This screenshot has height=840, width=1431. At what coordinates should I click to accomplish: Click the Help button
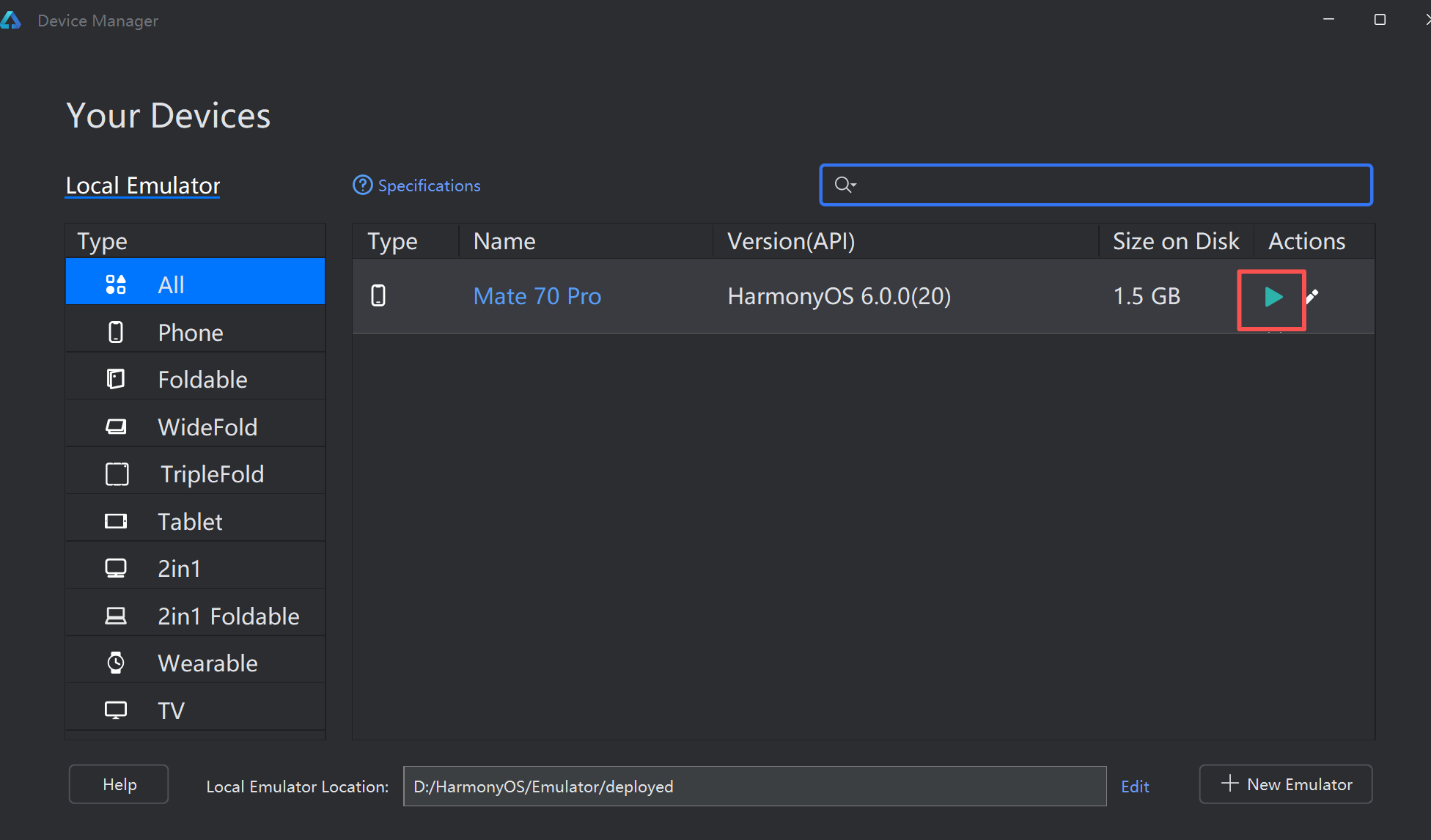[x=119, y=784]
